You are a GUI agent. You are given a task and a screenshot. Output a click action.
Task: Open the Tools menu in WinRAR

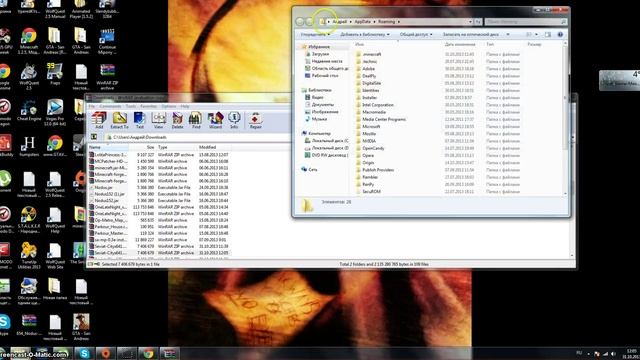[x=131, y=106]
